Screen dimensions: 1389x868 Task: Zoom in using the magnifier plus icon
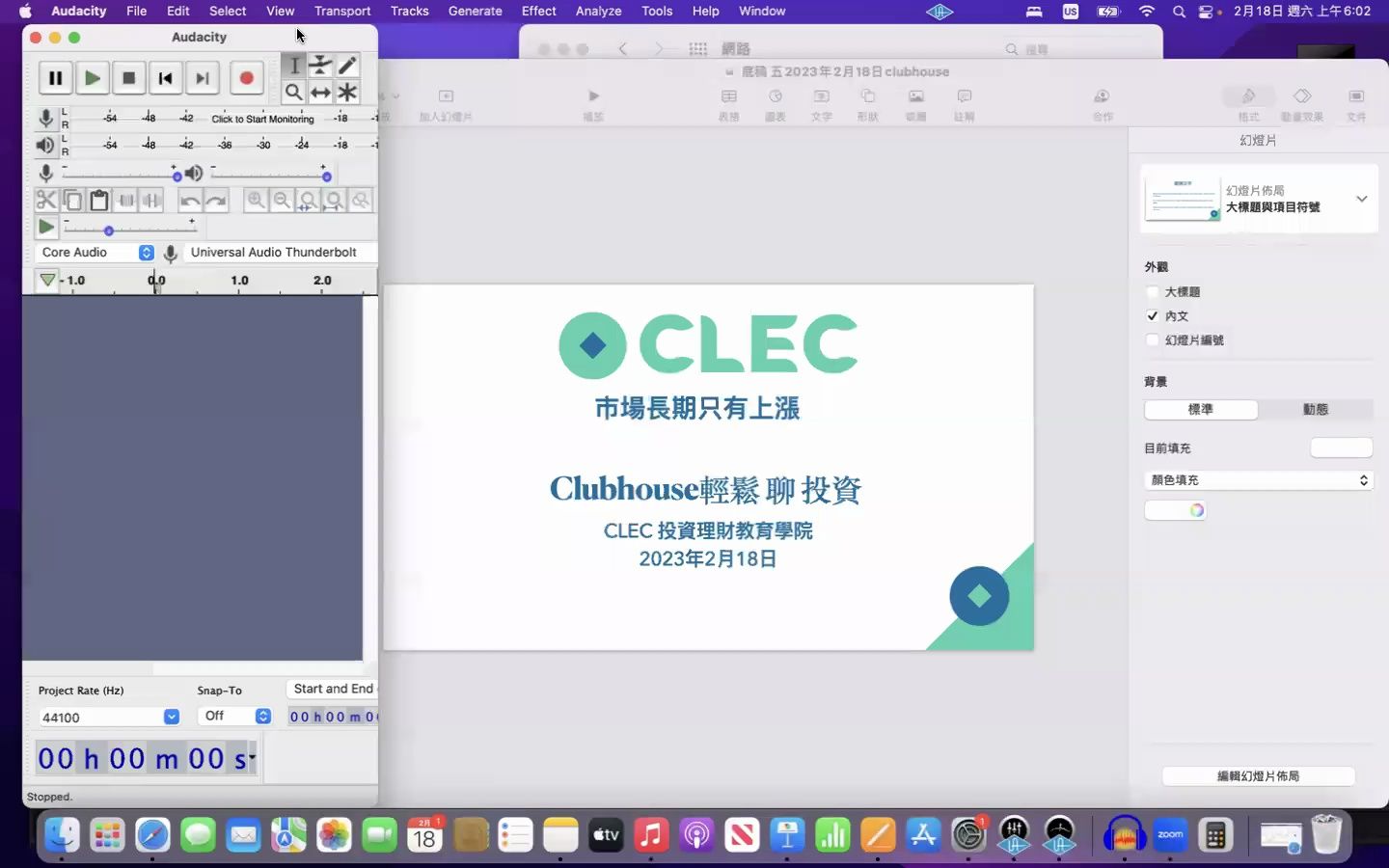256,200
